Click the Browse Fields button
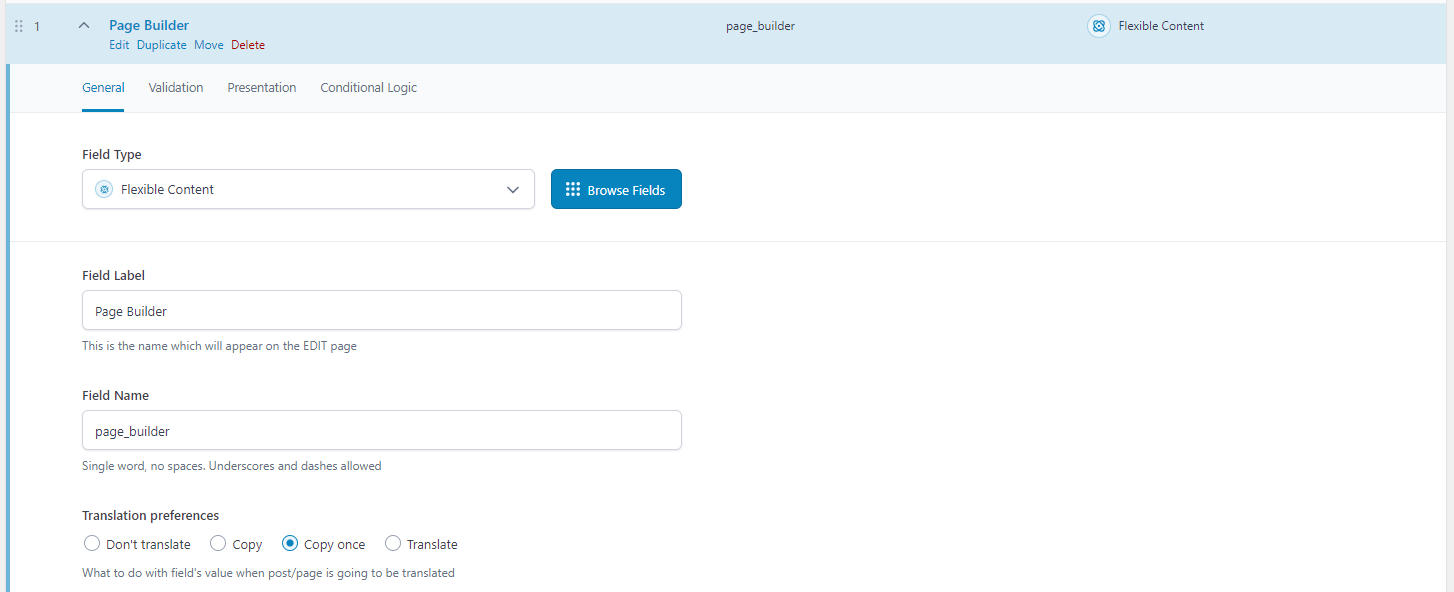The width and height of the screenshot is (1454, 592). [616, 189]
